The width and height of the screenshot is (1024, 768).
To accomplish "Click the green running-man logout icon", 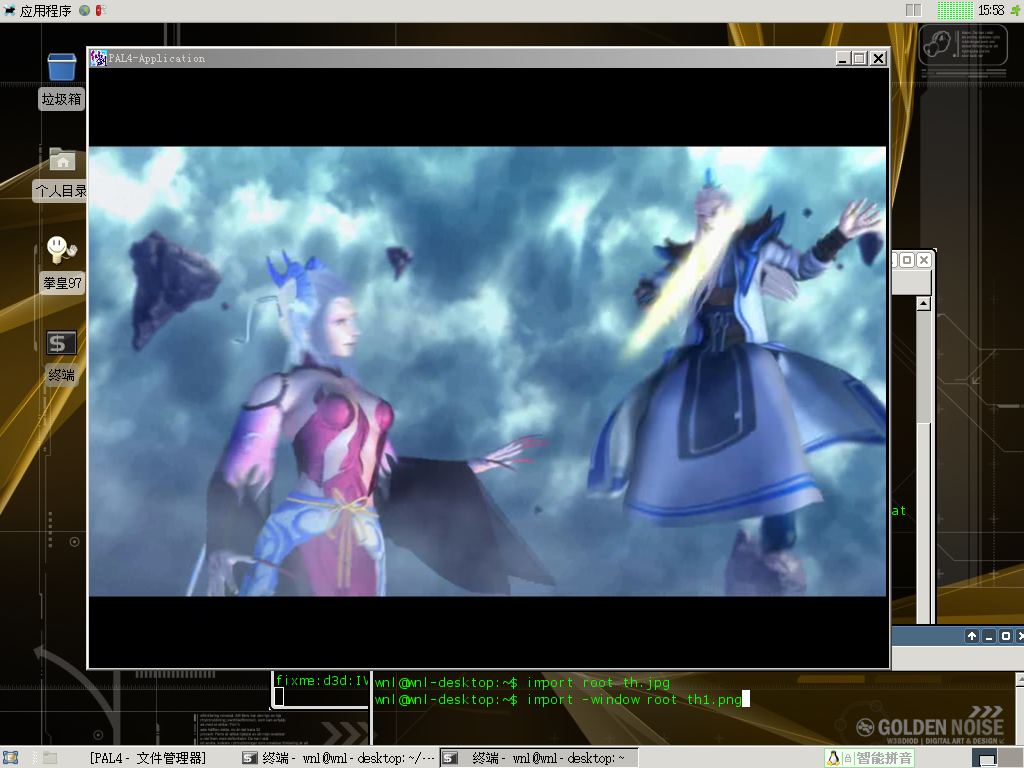I will coord(1017,10).
